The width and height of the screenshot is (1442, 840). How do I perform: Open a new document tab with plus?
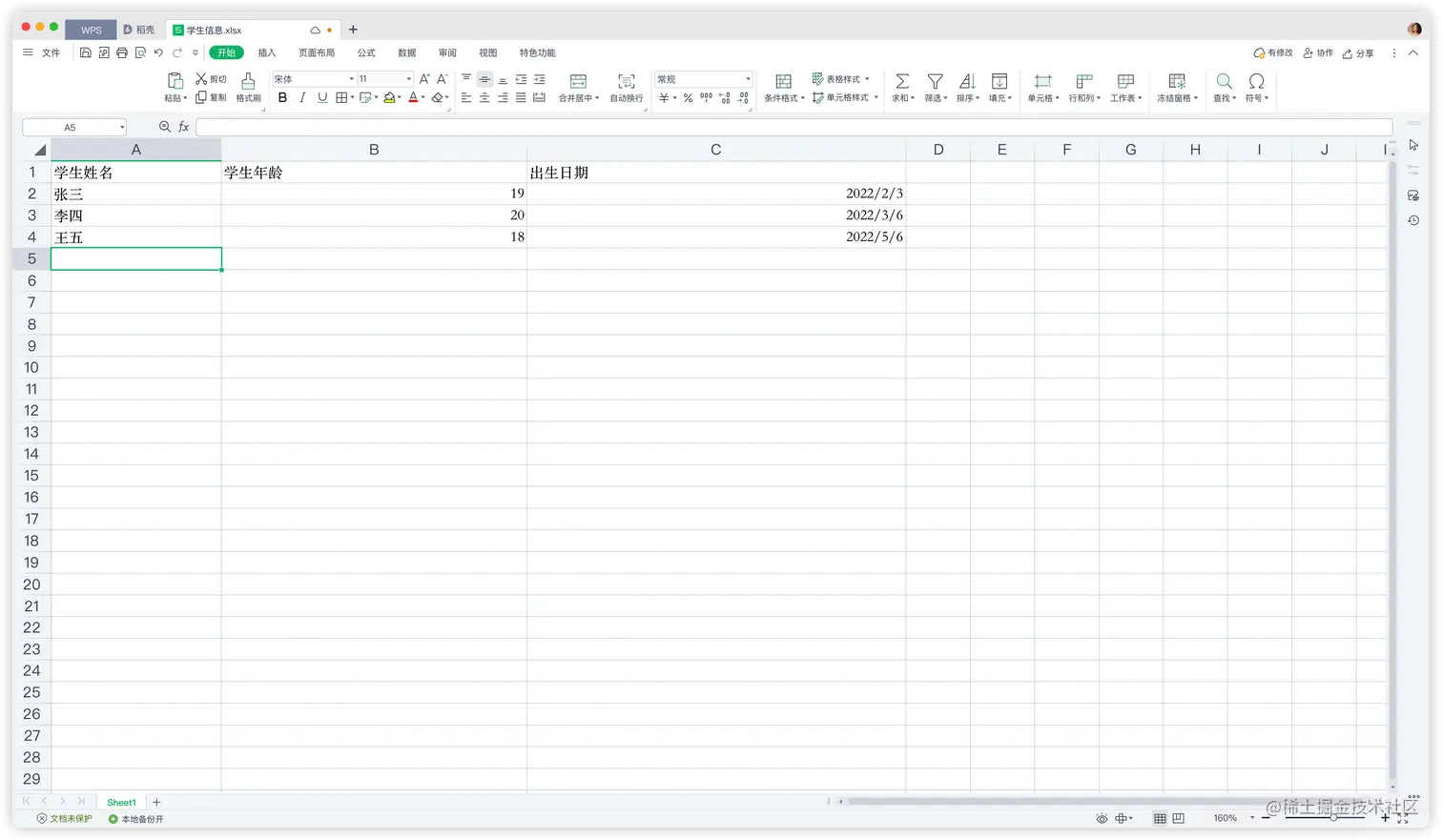(x=353, y=30)
